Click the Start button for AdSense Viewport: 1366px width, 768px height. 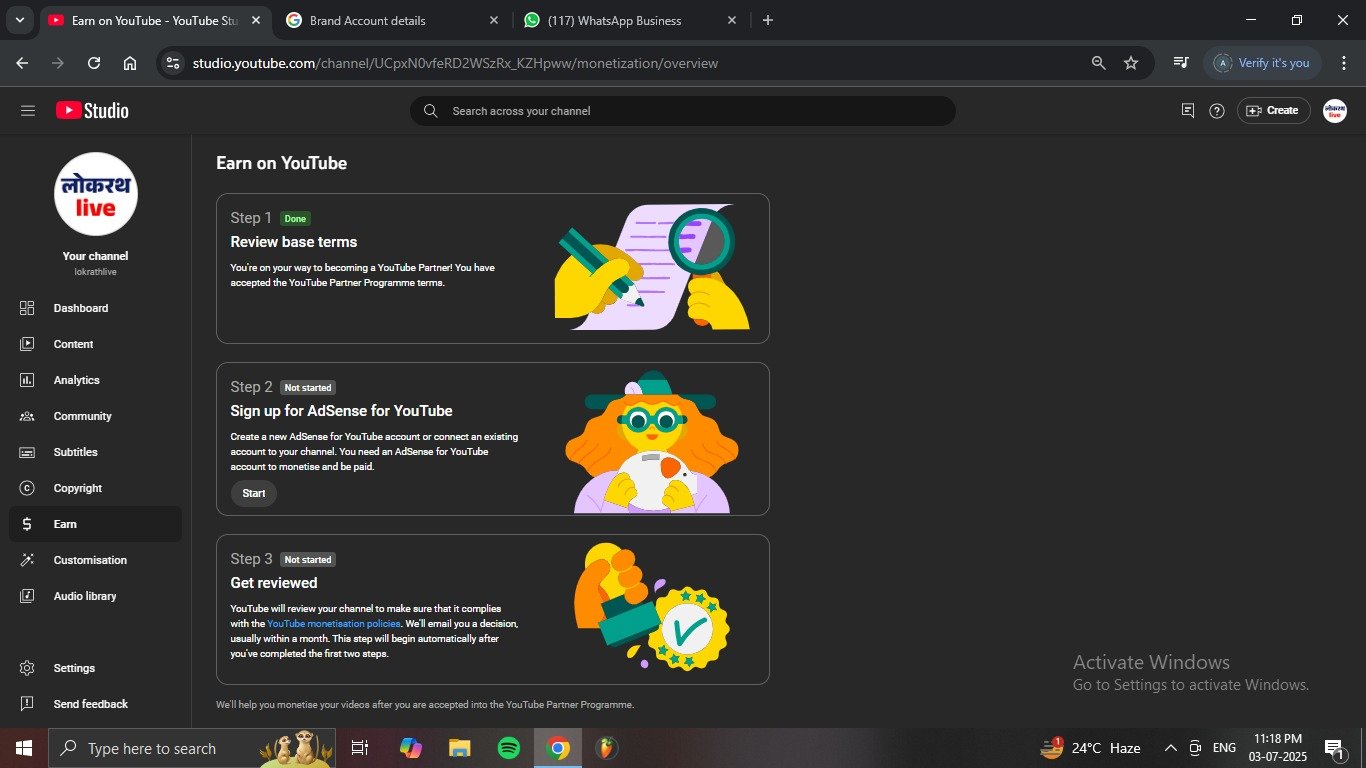coord(254,493)
